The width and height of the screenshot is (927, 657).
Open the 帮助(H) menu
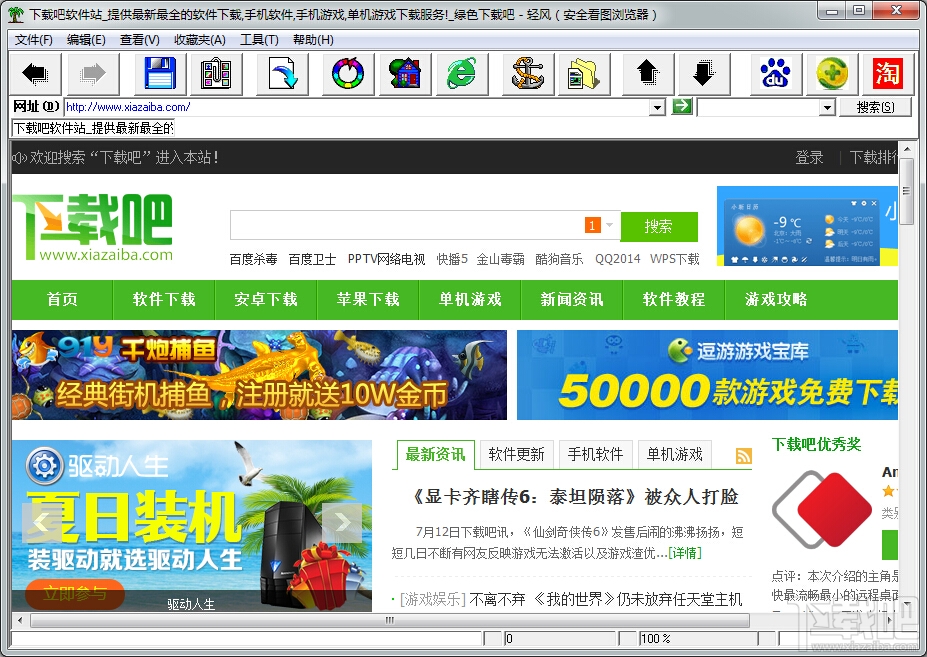(x=313, y=40)
